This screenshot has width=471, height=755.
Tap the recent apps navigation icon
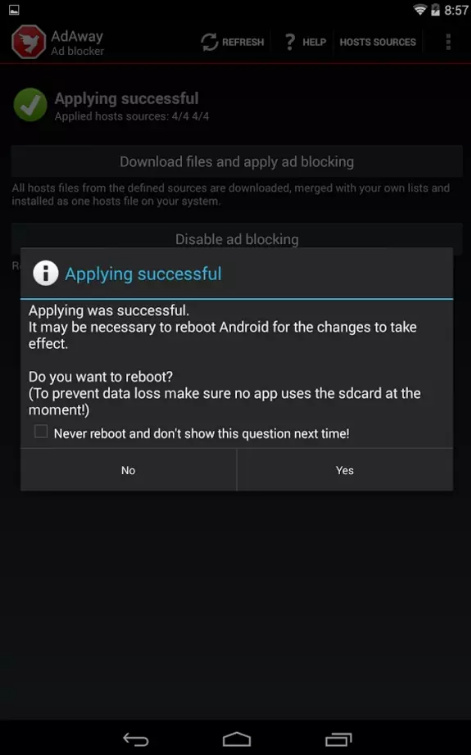tap(339, 739)
